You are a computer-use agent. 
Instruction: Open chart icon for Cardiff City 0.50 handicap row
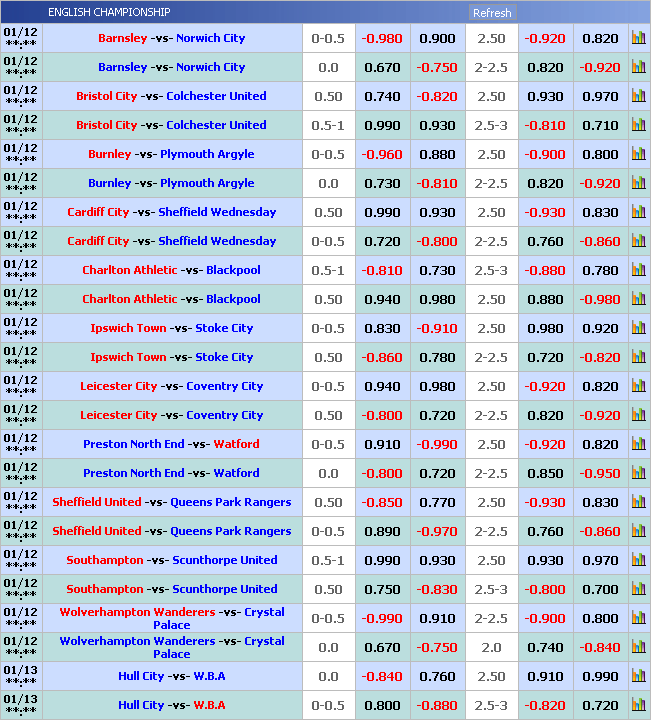click(638, 212)
